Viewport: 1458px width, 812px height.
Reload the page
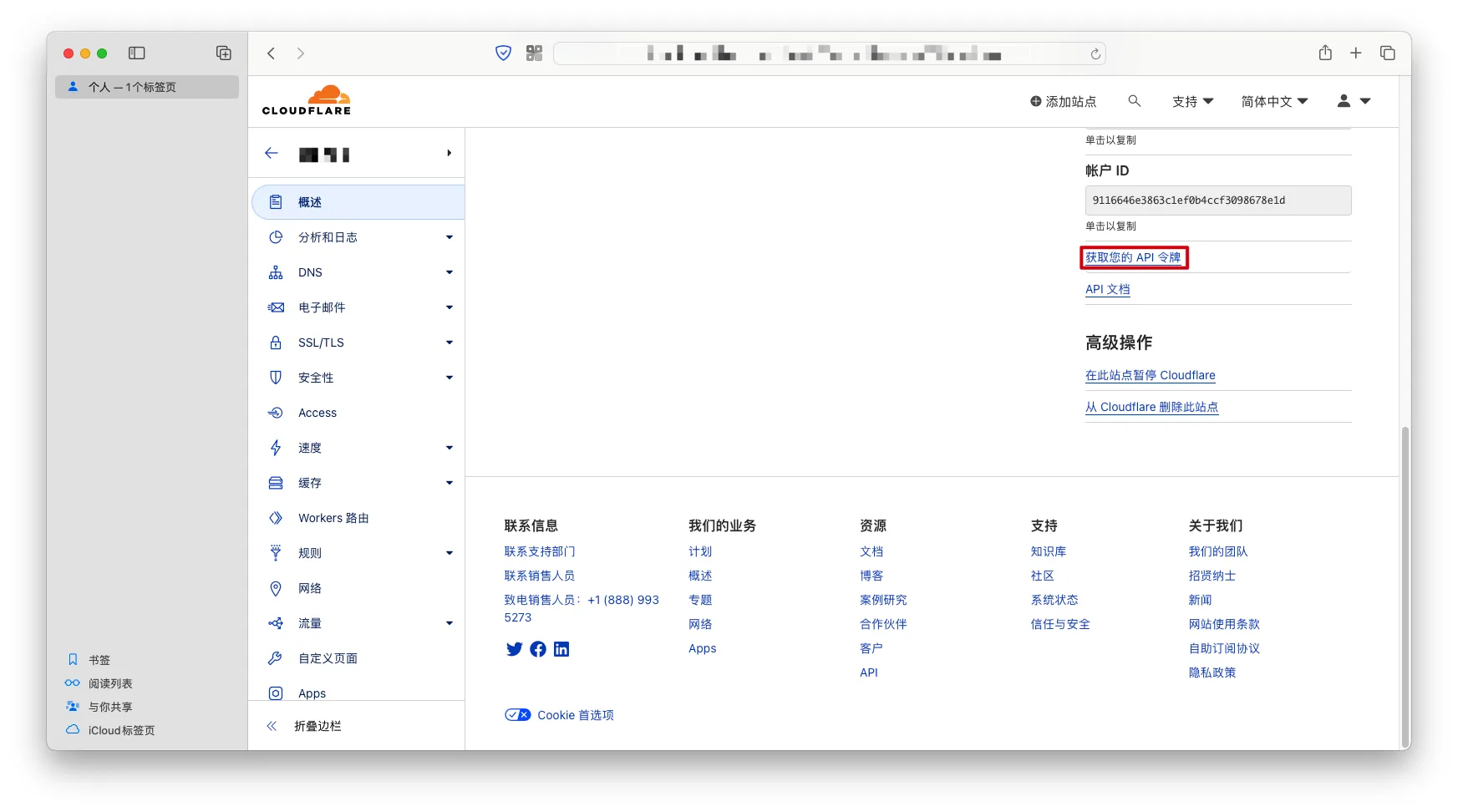pos(1095,54)
